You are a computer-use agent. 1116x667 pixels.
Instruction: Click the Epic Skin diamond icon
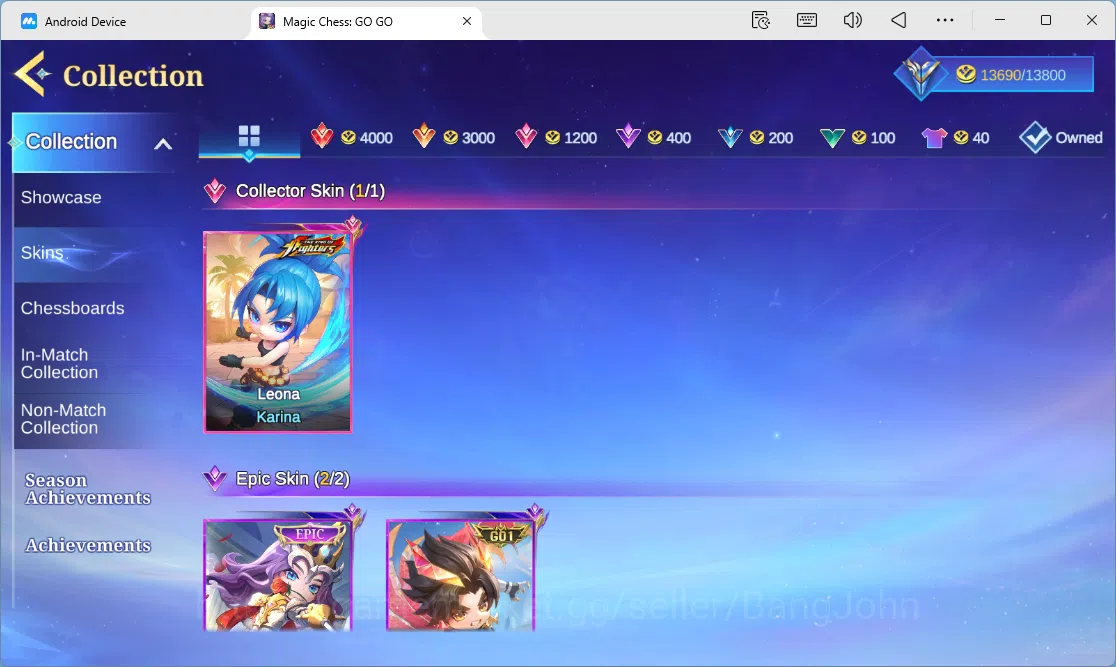point(215,478)
